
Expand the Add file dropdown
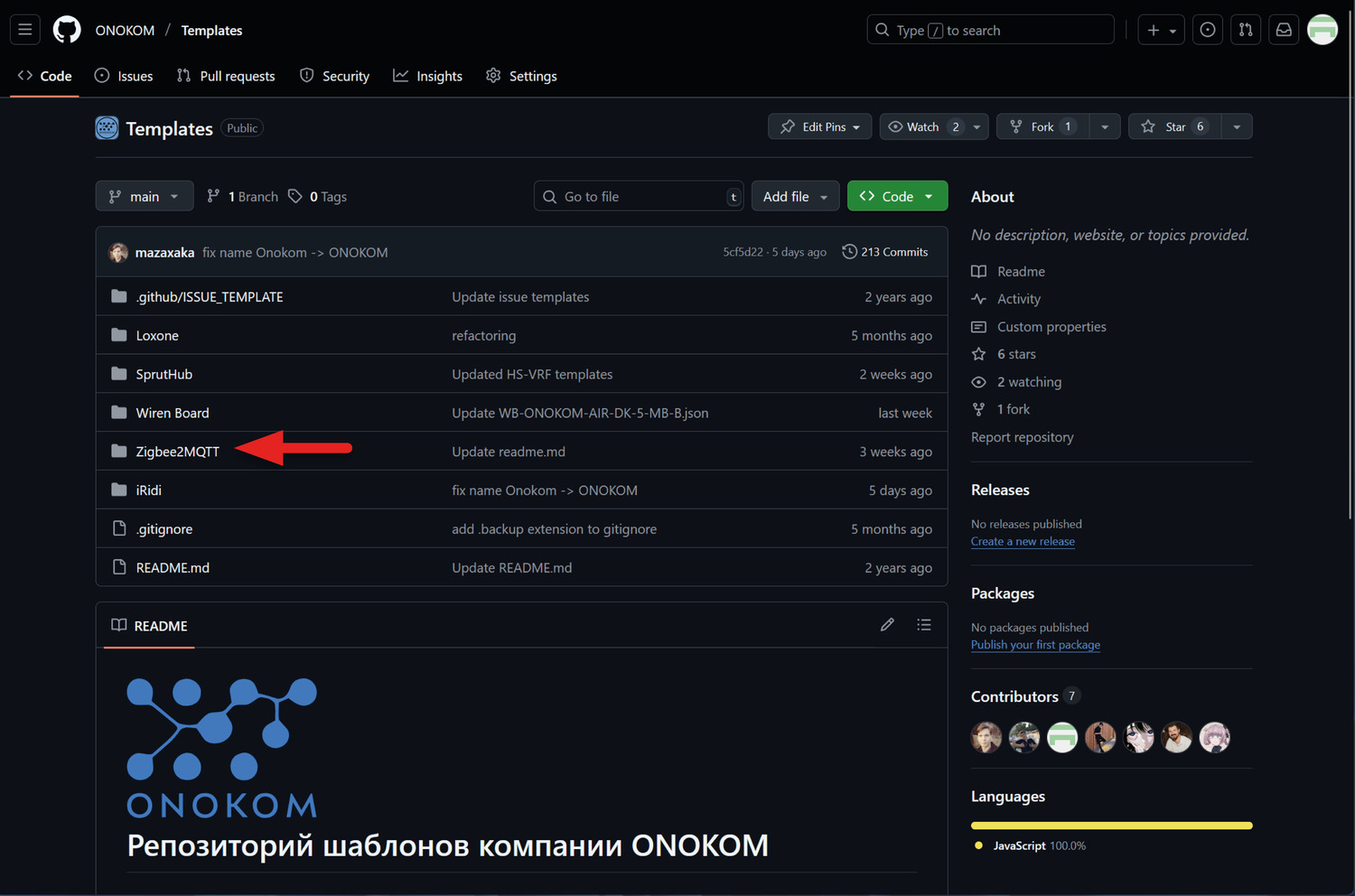click(794, 196)
